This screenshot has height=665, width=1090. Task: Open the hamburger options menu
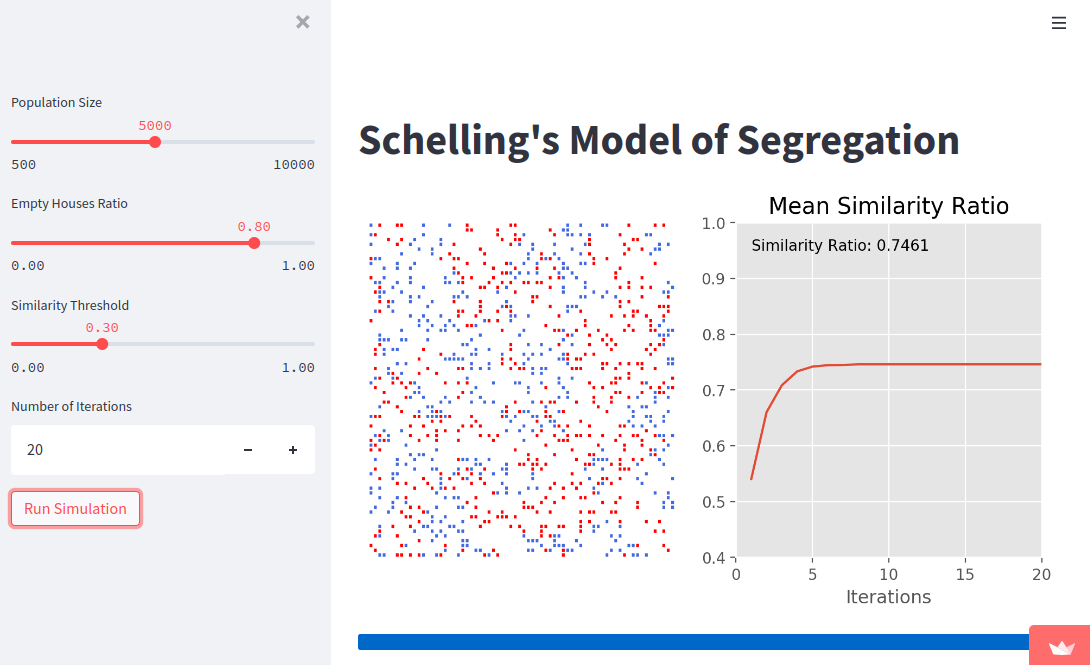tap(1059, 22)
